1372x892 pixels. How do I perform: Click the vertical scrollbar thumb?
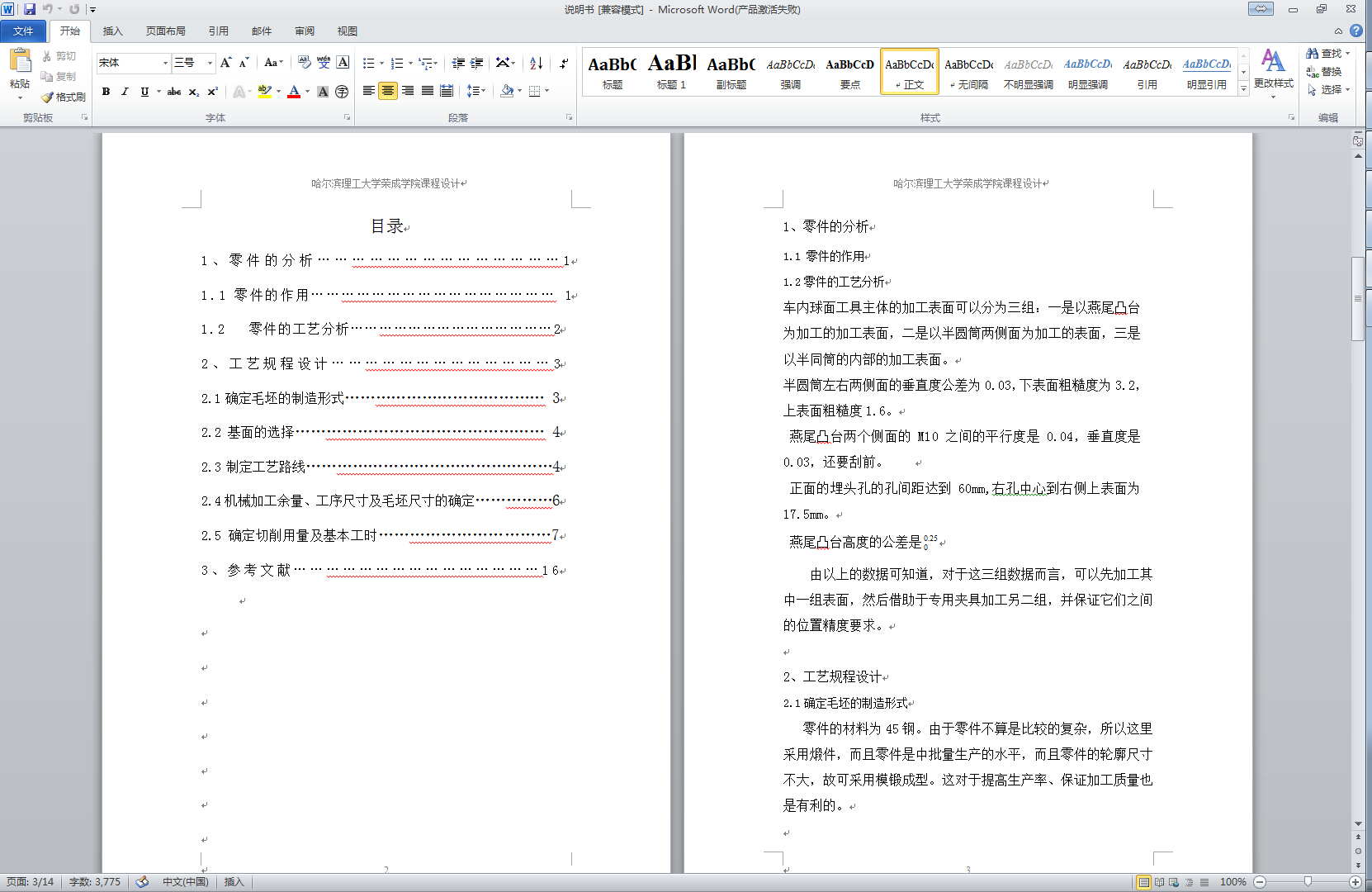pyautogui.click(x=1358, y=299)
